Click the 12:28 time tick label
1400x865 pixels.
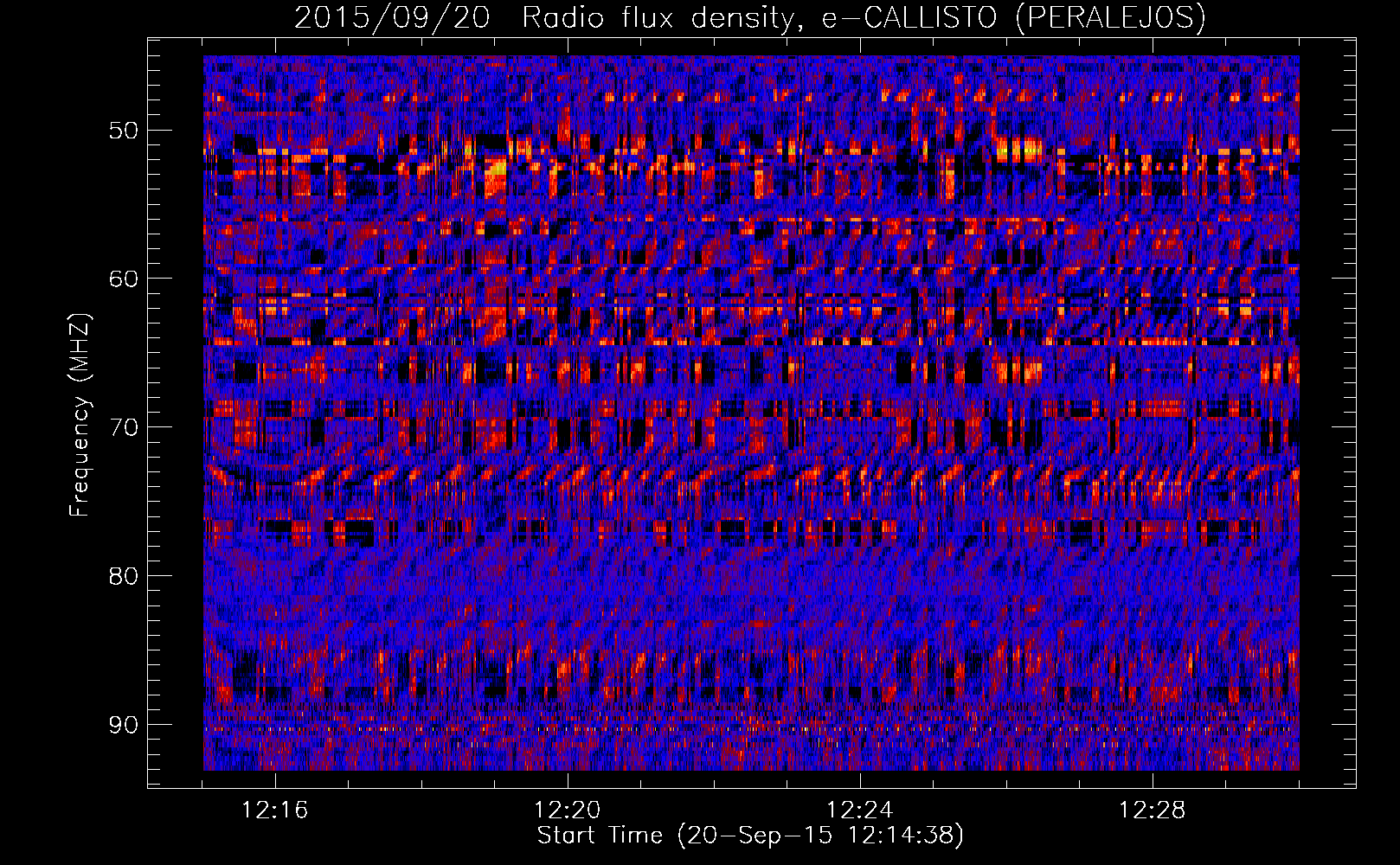click(1153, 811)
